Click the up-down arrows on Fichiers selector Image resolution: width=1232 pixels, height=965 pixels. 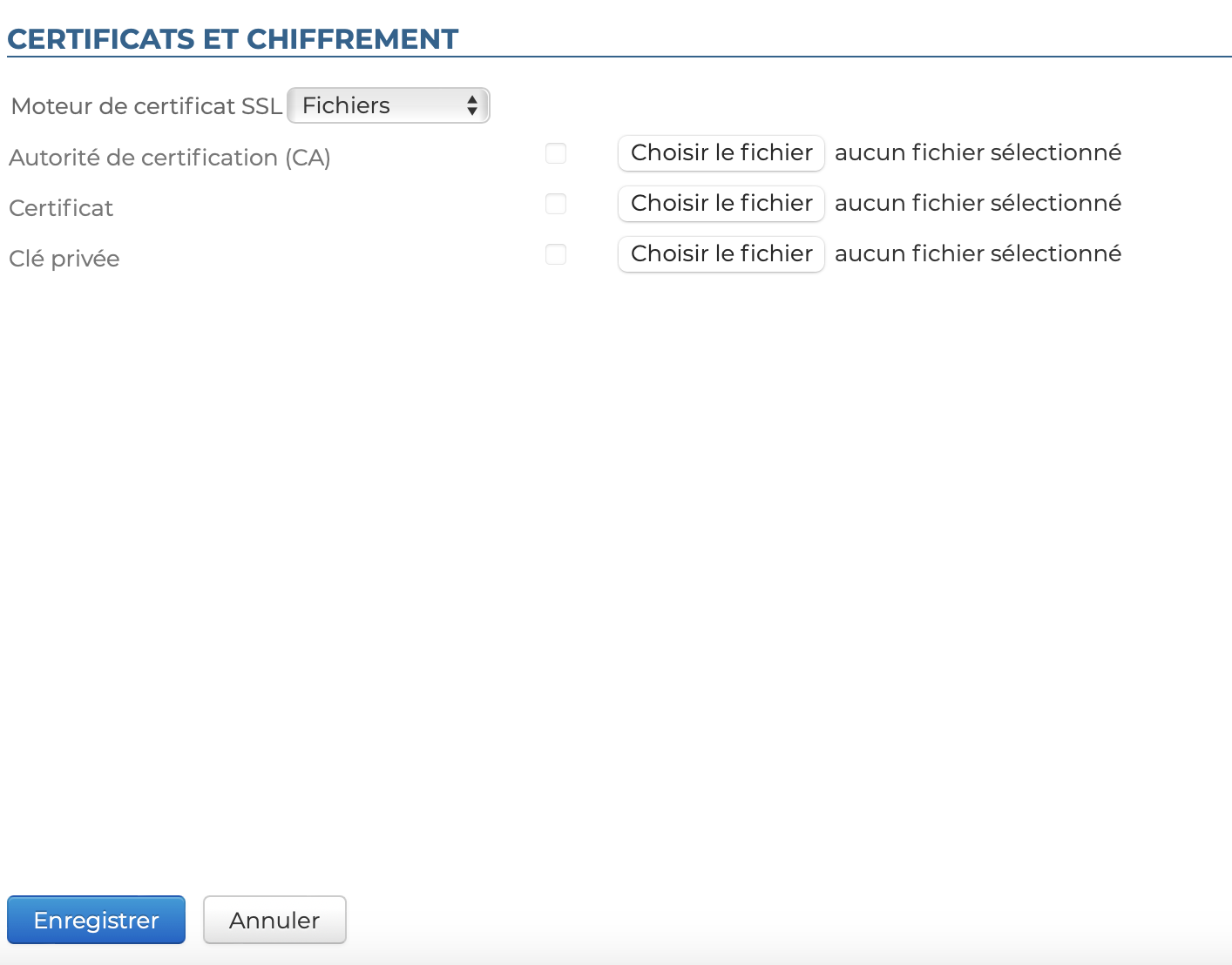[x=471, y=105]
